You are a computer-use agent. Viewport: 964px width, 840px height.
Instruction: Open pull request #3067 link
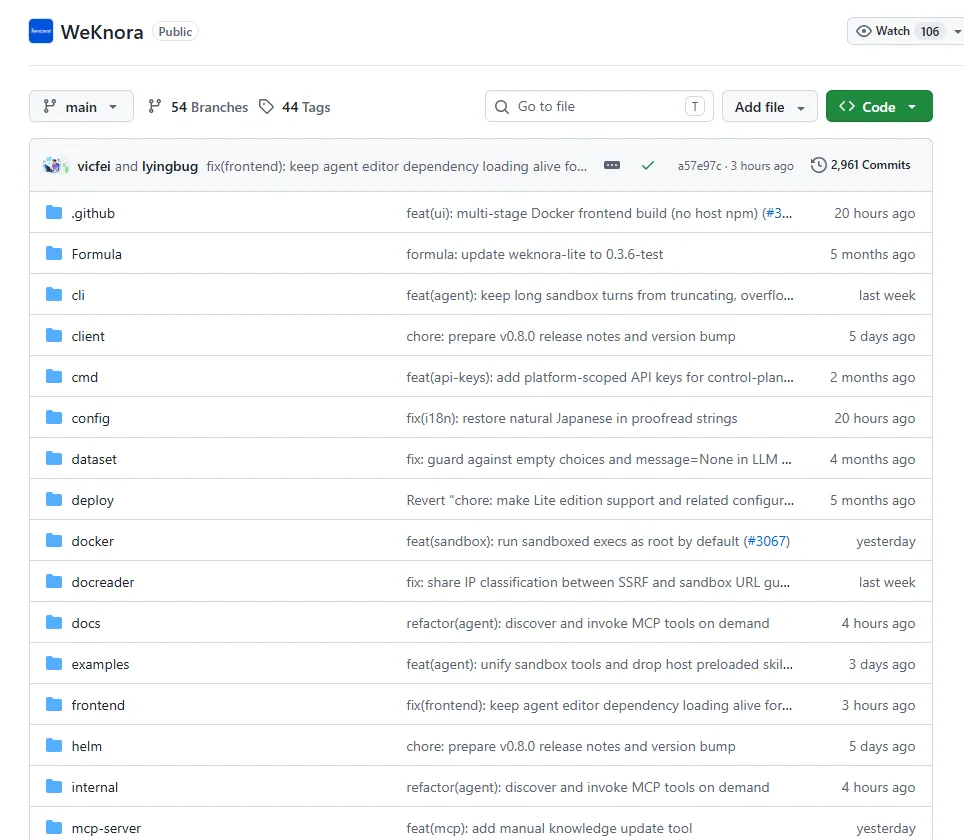(767, 541)
